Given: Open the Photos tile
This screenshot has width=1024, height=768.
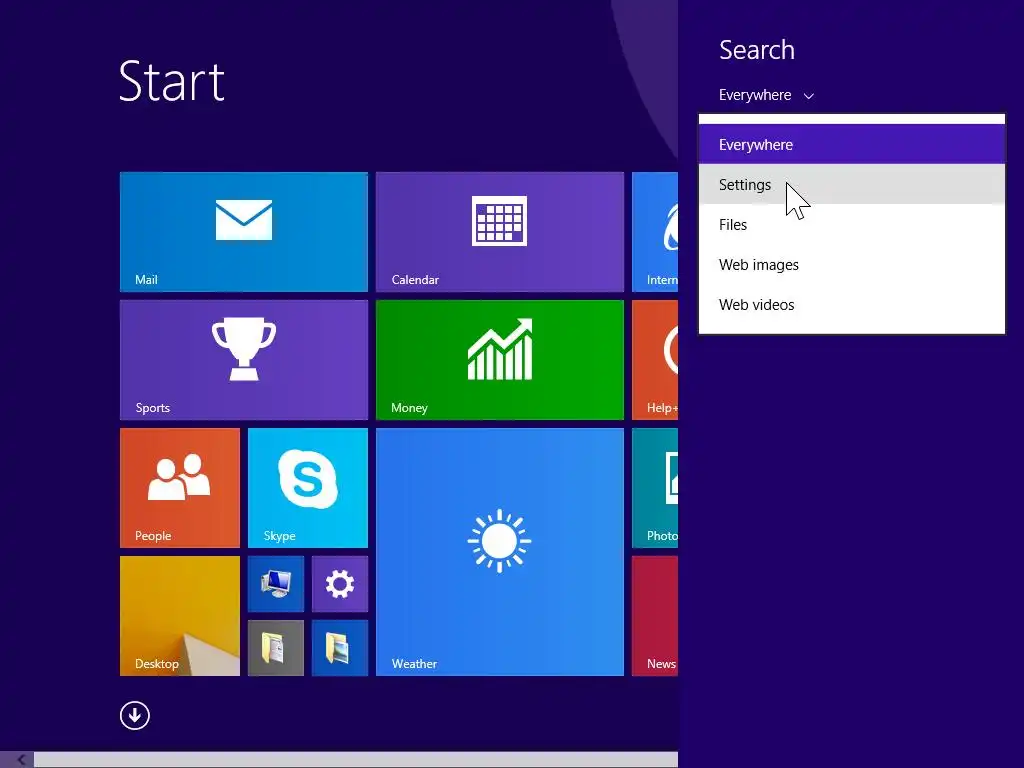Looking at the screenshot, I should [x=655, y=488].
